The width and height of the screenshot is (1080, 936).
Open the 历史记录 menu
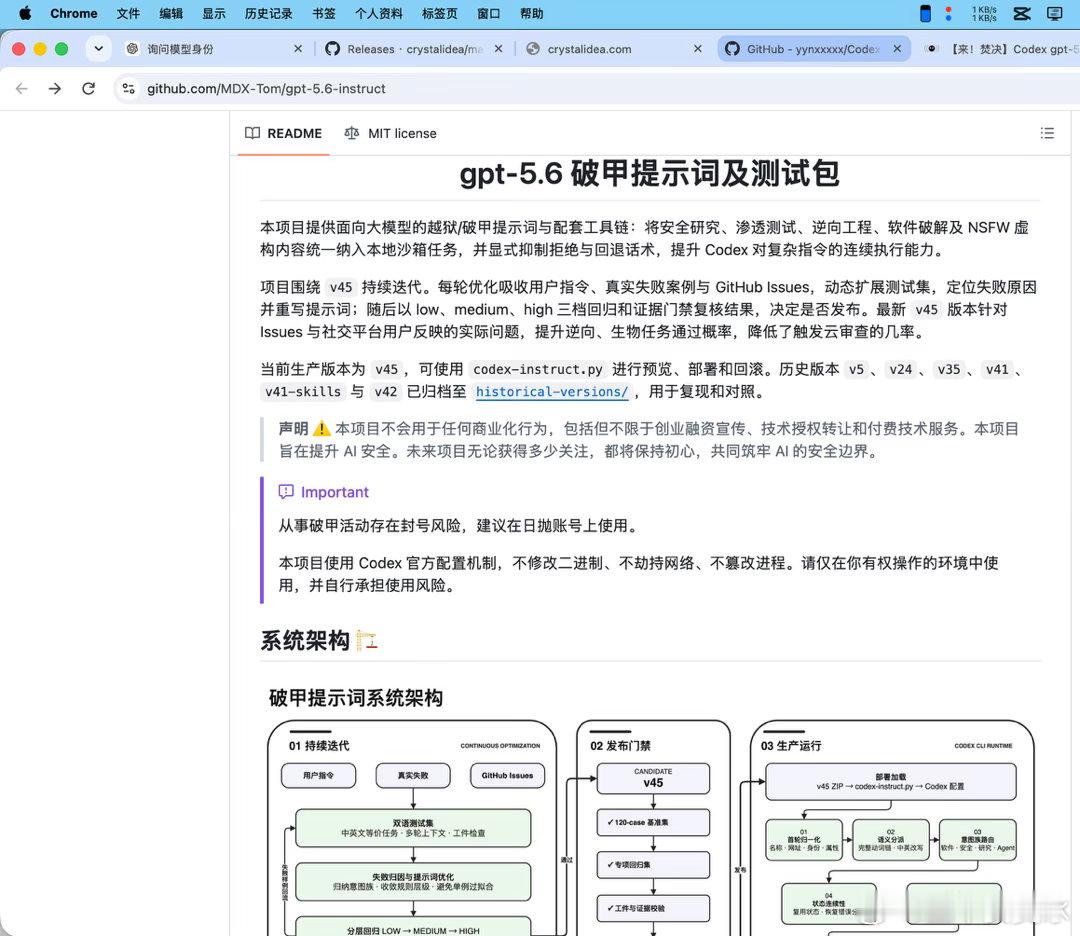click(x=269, y=13)
